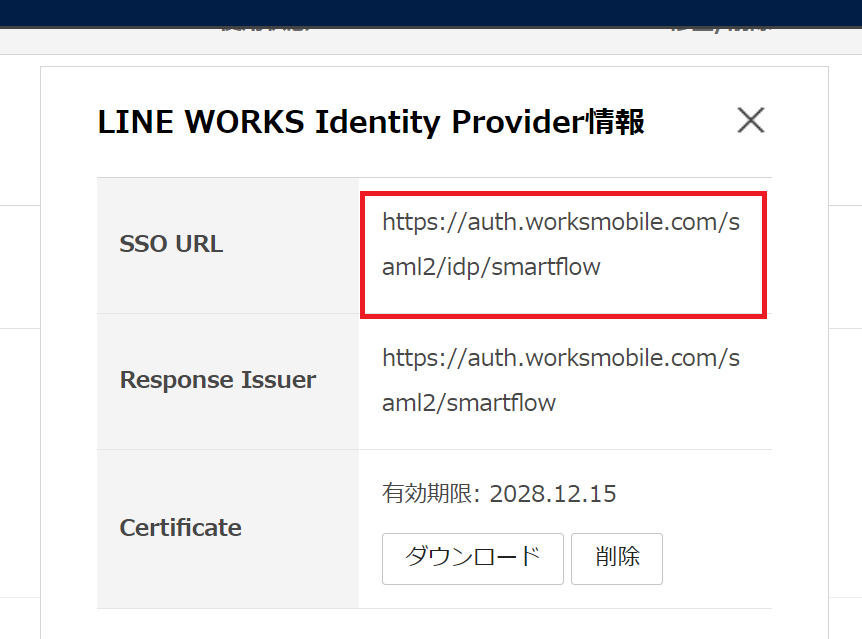Click the Certificate row label

pyautogui.click(x=180, y=528)
